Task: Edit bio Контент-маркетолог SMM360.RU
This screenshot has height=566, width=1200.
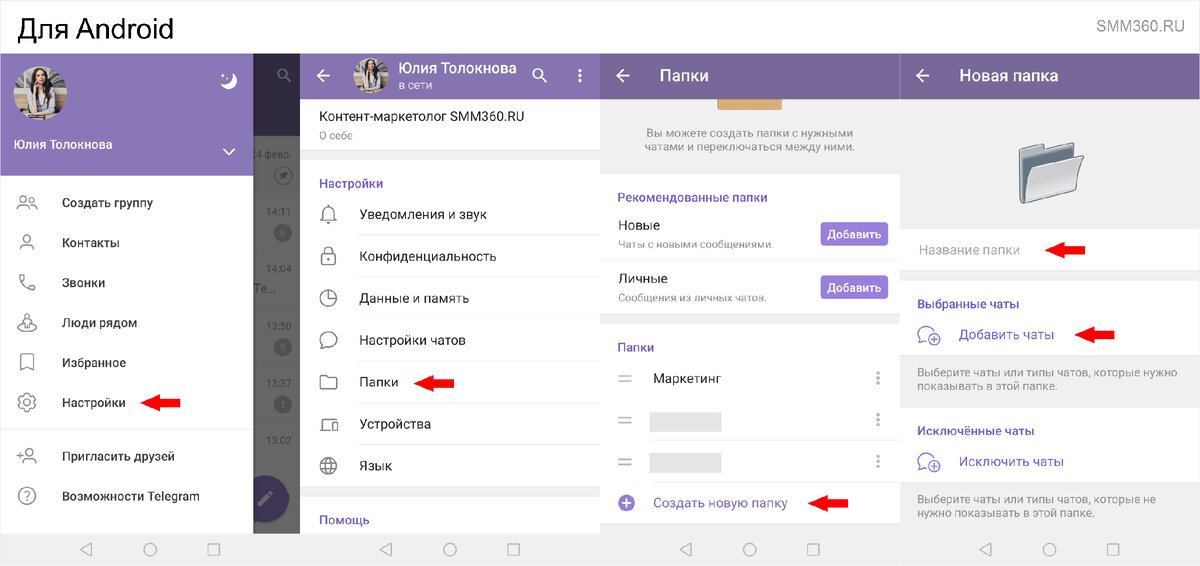Action: pyautogui.click(x=450, y=124)
